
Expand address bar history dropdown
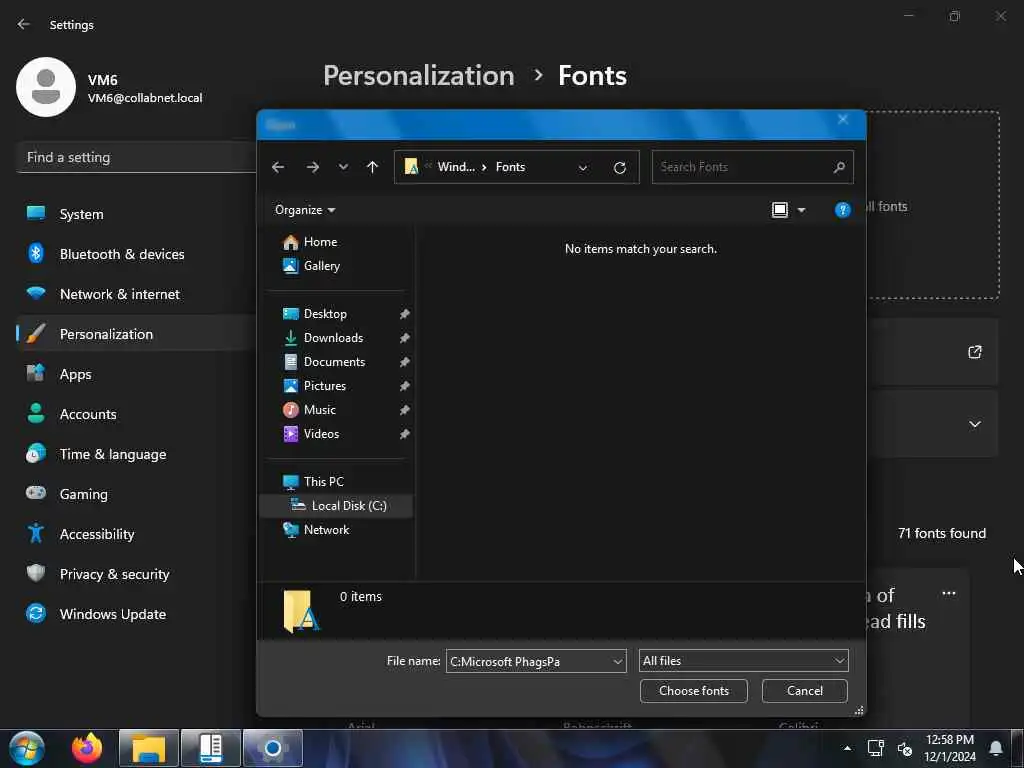[x=583, y=168]
